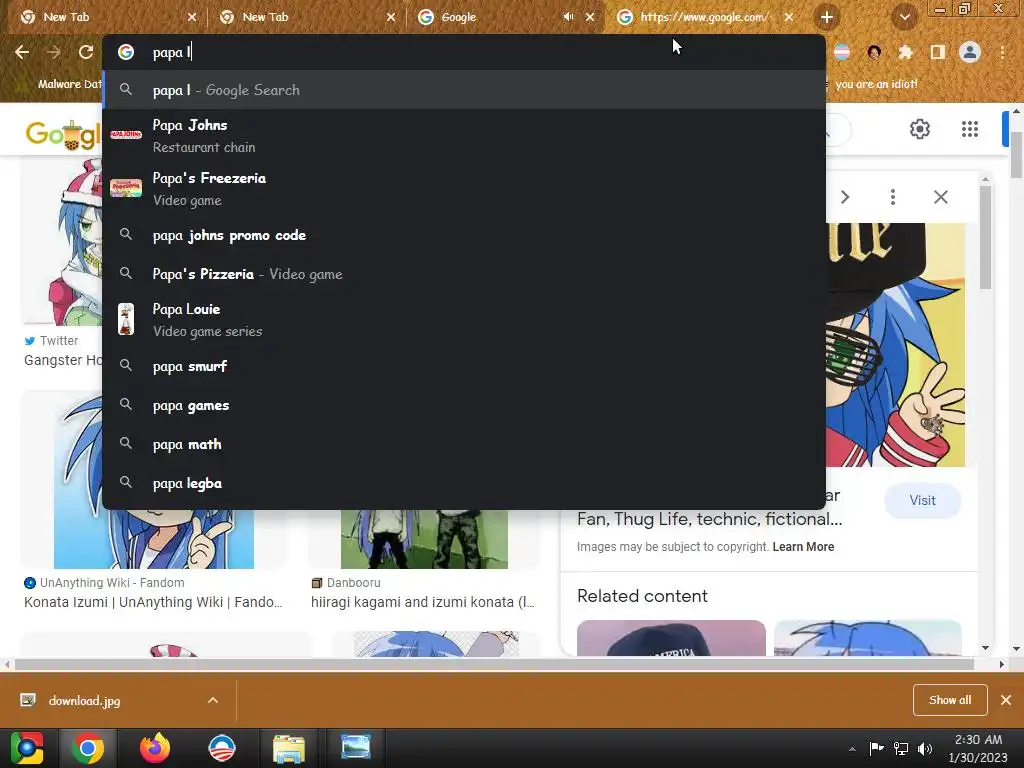The image size is (1024, 768).
Task: Pick 'papa johns promo code' suggestion
Action: pos(464,235)
